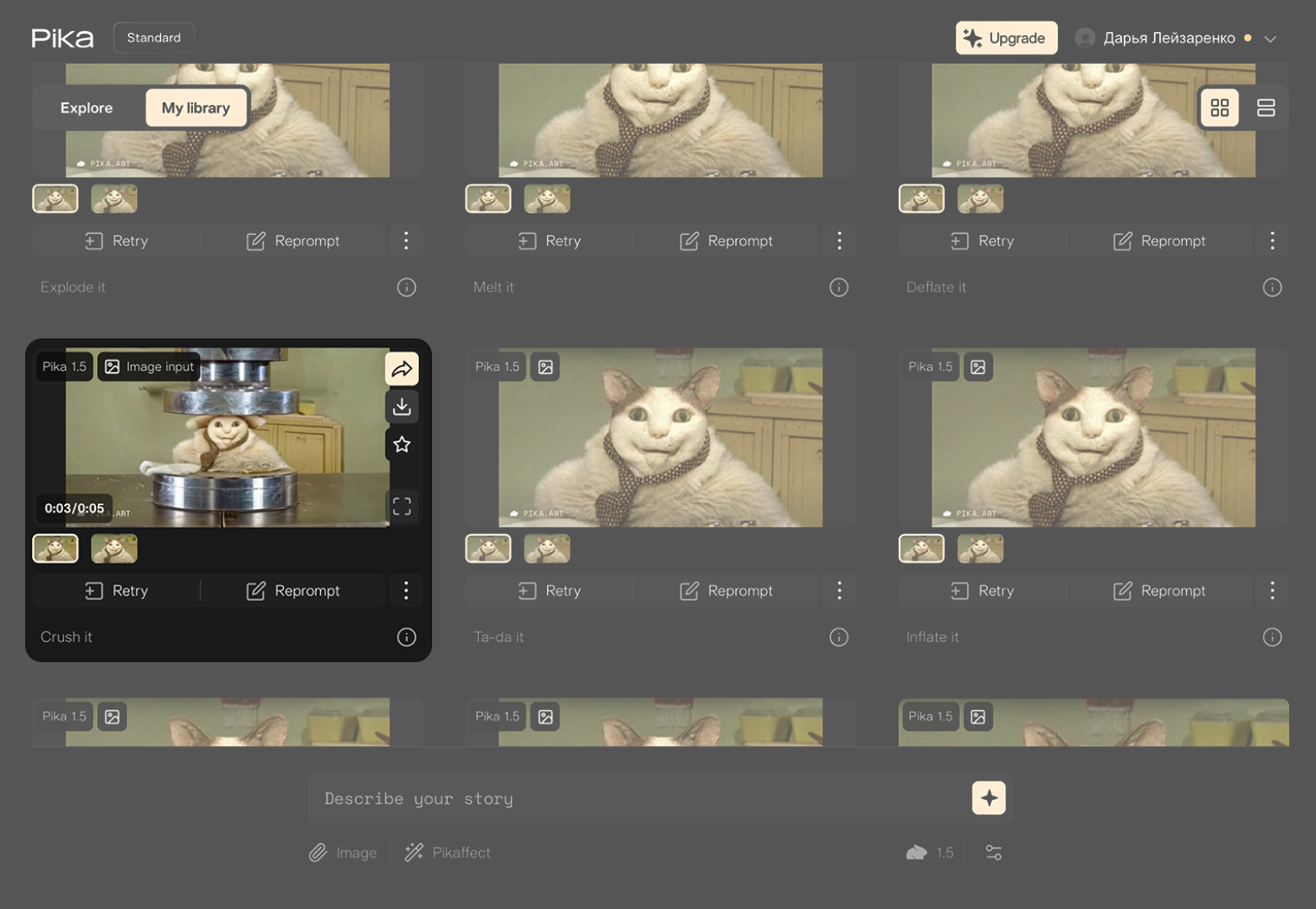Select second thumbnail under Crush it video
The height and width of the screenshot is (909, 1316).
pos(114,549)
